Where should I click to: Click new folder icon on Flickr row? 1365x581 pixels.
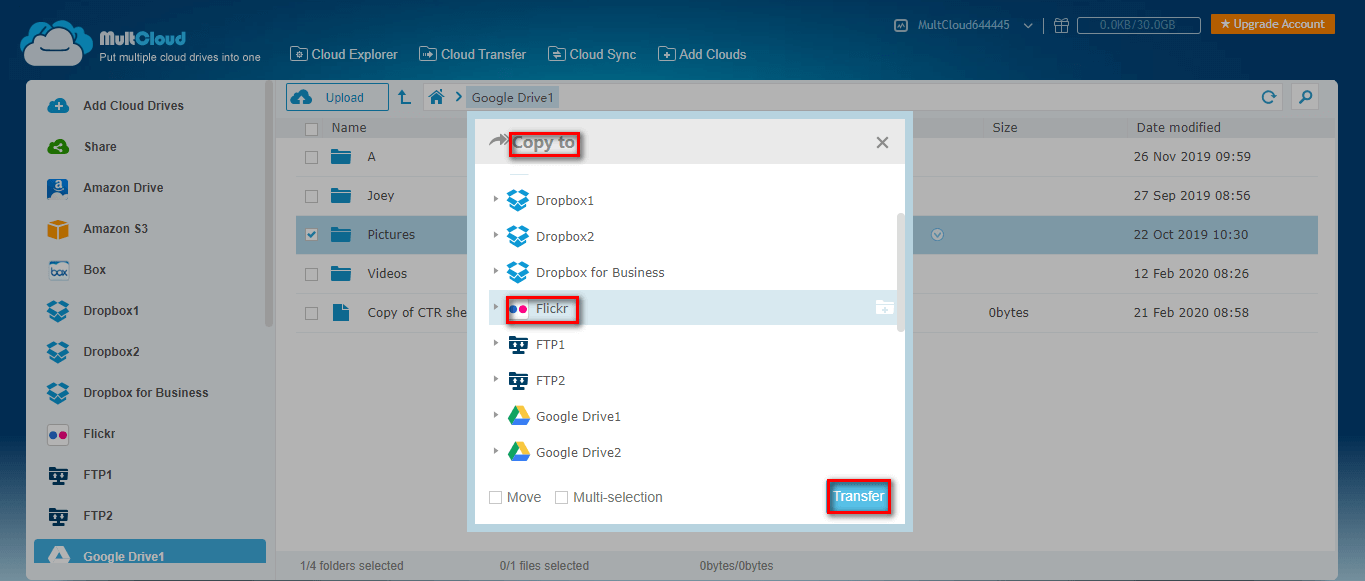pos(884,308)
